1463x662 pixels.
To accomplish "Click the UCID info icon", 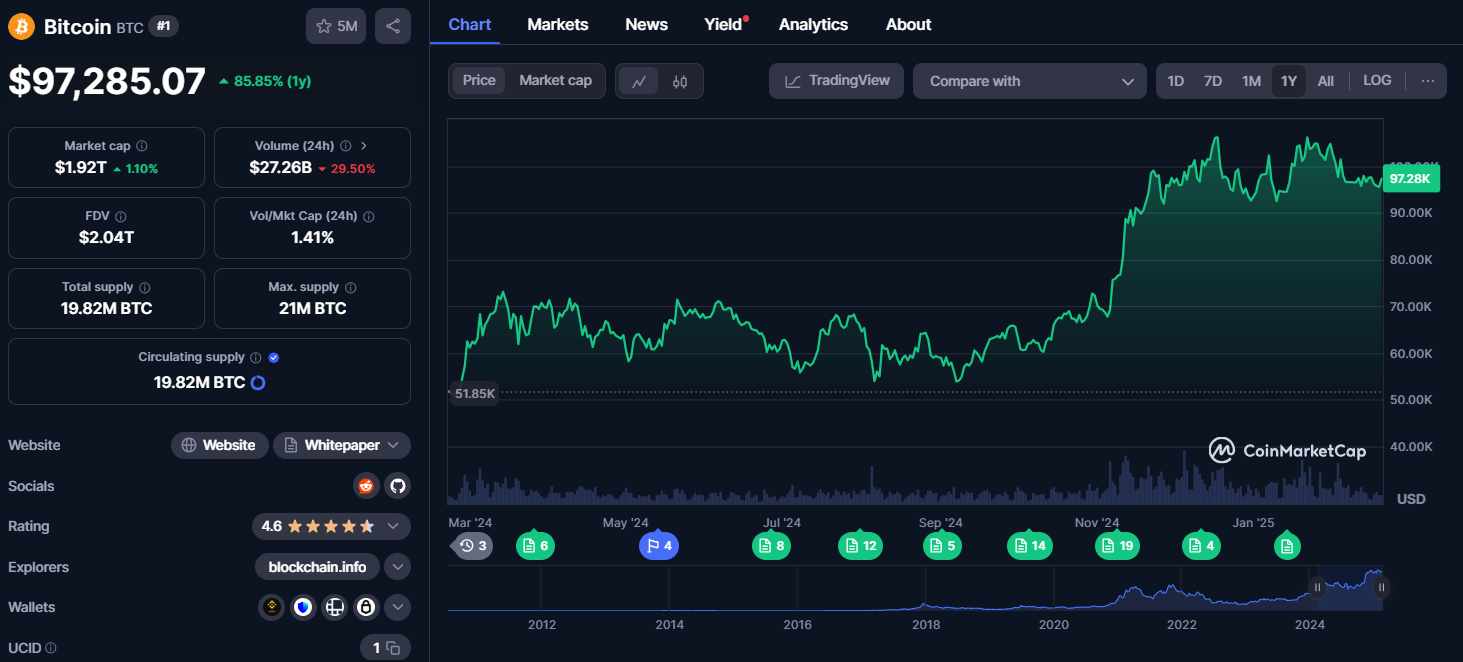I will 51,648.
